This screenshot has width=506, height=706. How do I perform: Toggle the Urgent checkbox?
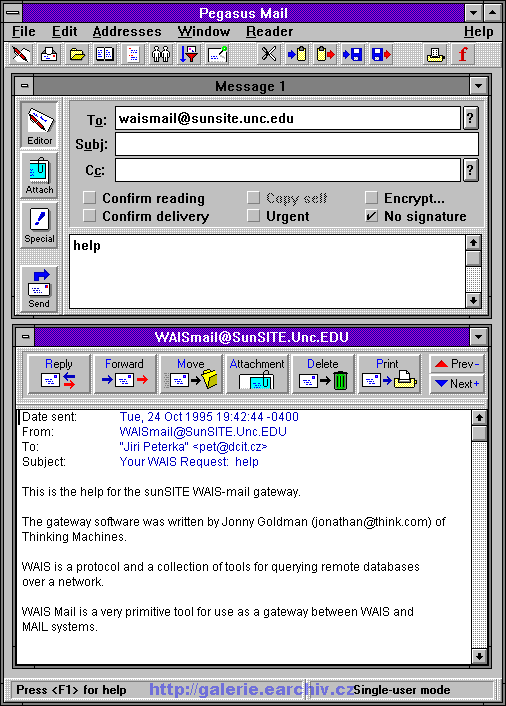point(253,216)
